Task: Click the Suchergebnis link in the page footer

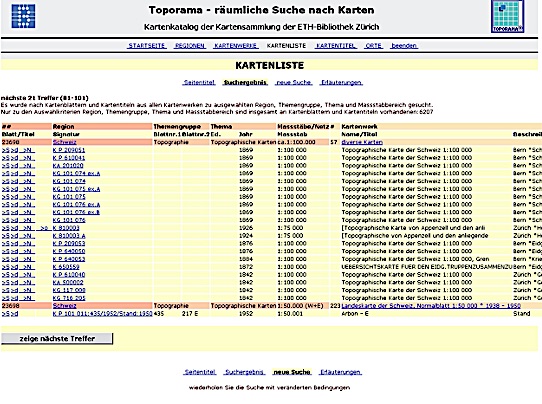Action: (x=244, y=372)
